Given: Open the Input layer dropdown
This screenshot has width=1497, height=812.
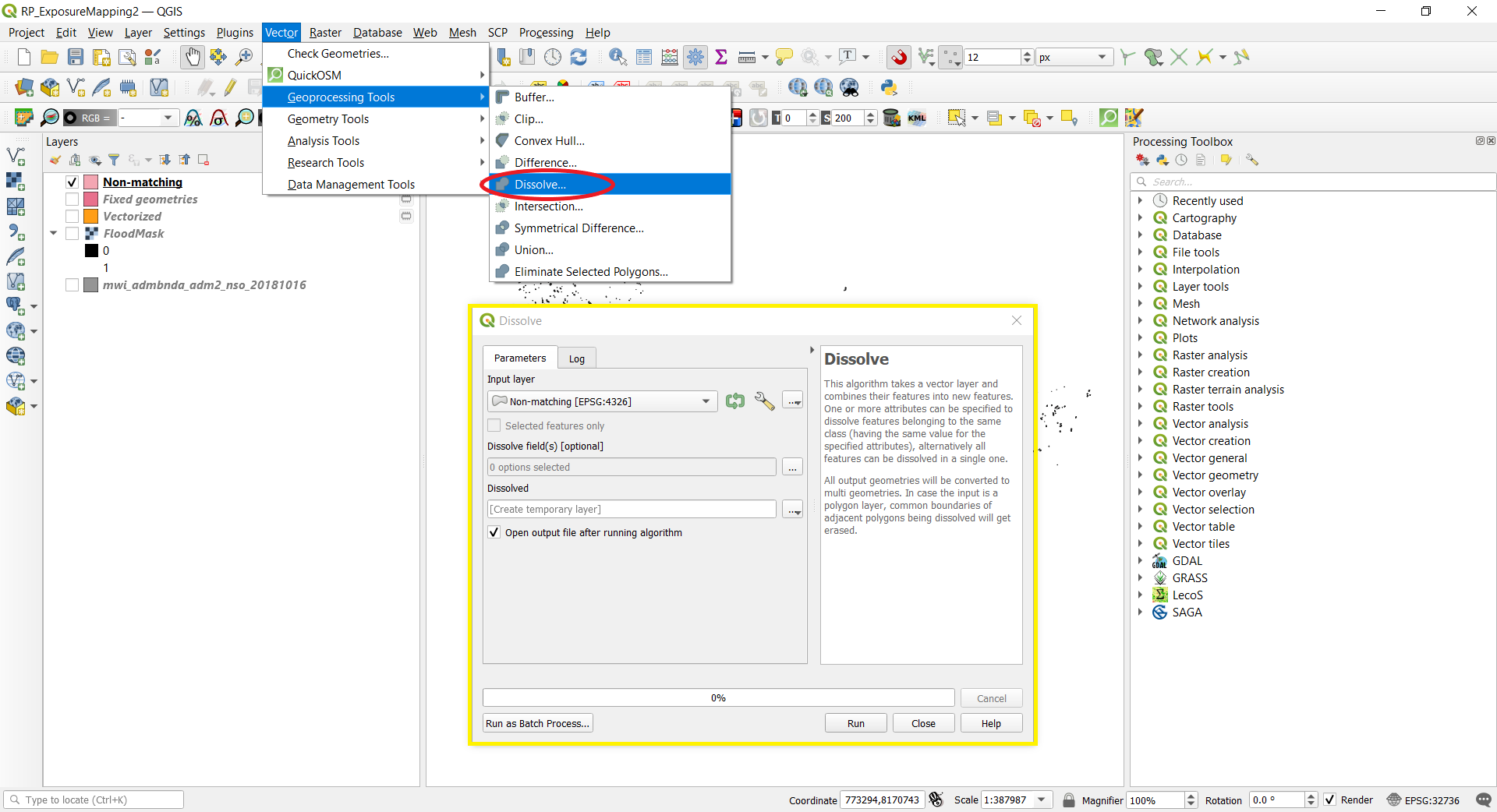Looking at the screenshot, I should pyautogui.click(x=704, y=401).
